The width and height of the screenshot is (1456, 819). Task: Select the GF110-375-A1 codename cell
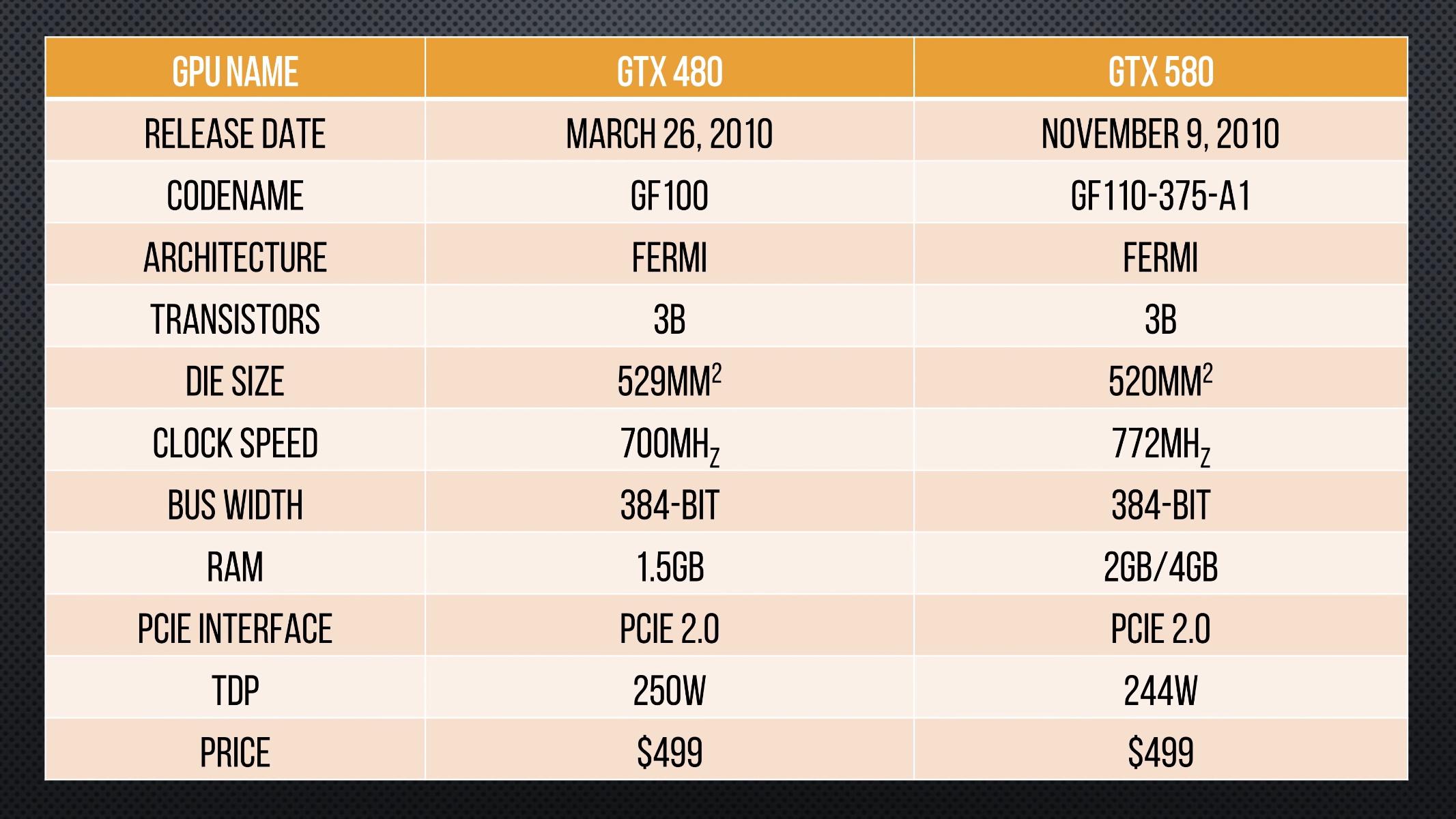[x=1160, y=196]
